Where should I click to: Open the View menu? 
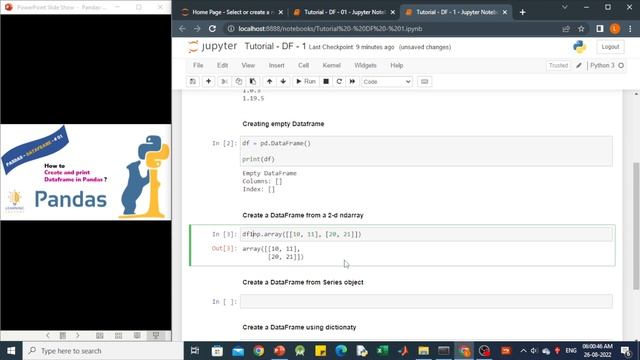click(248, 65)
